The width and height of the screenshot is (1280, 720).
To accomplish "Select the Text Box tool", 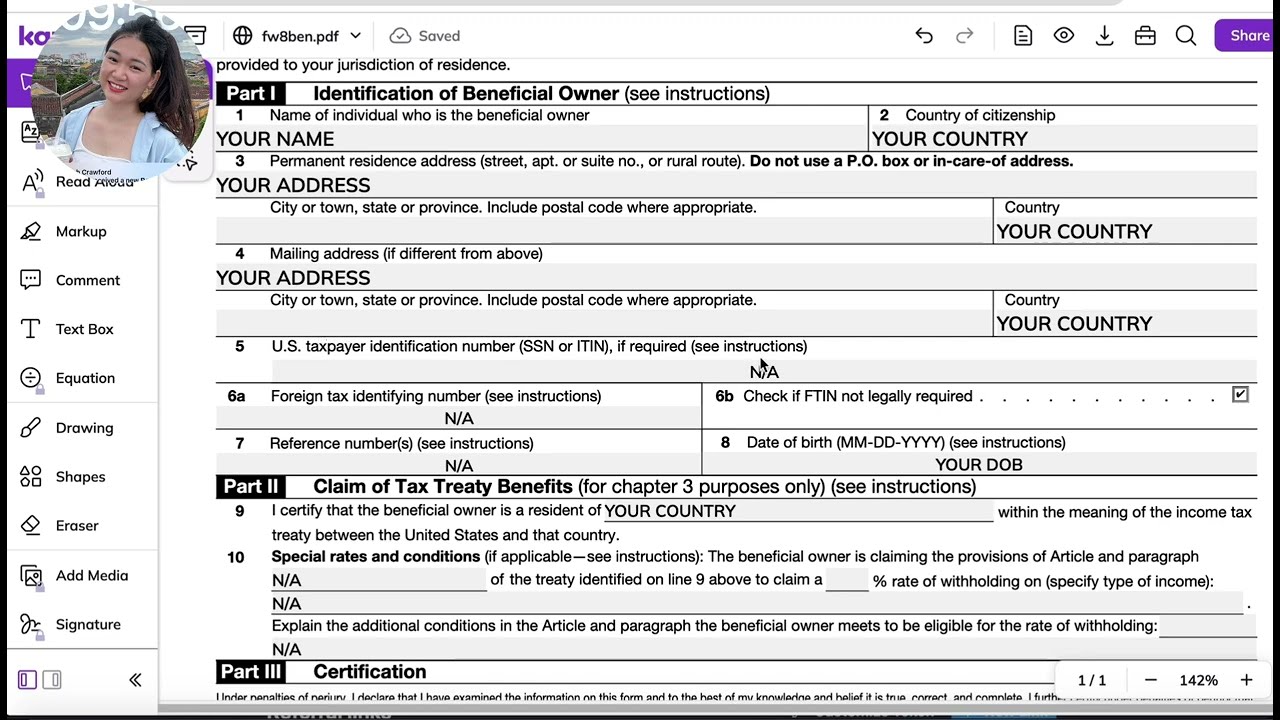I will 82,329.
